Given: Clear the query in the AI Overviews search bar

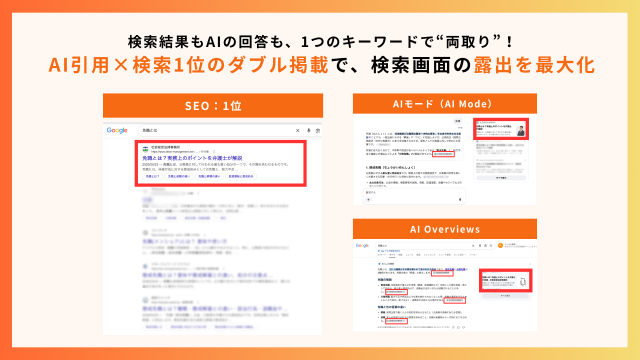Looking at the screenshot, I should click(x=473, y=246).
